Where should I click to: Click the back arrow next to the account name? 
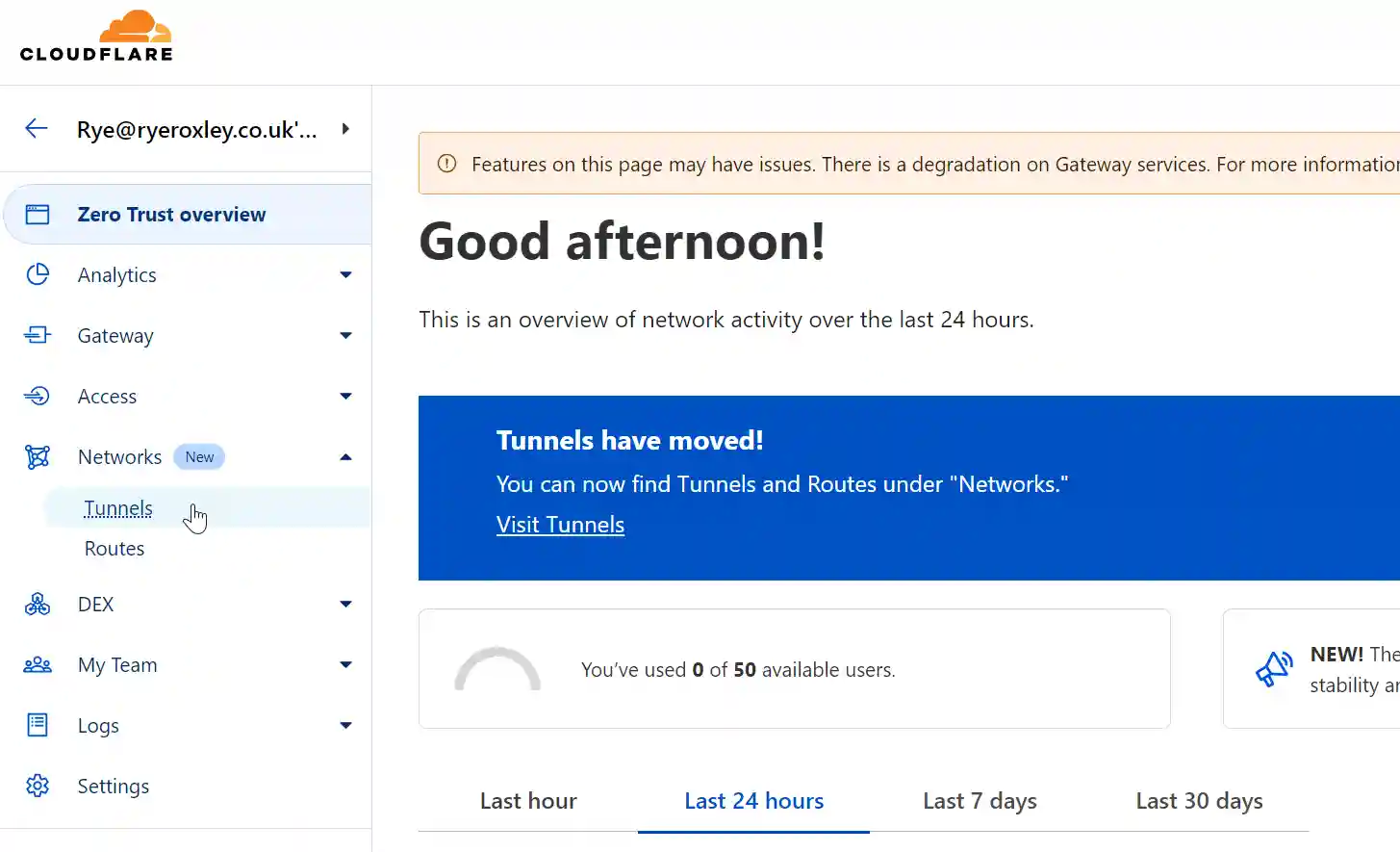[x=36, y=128]
